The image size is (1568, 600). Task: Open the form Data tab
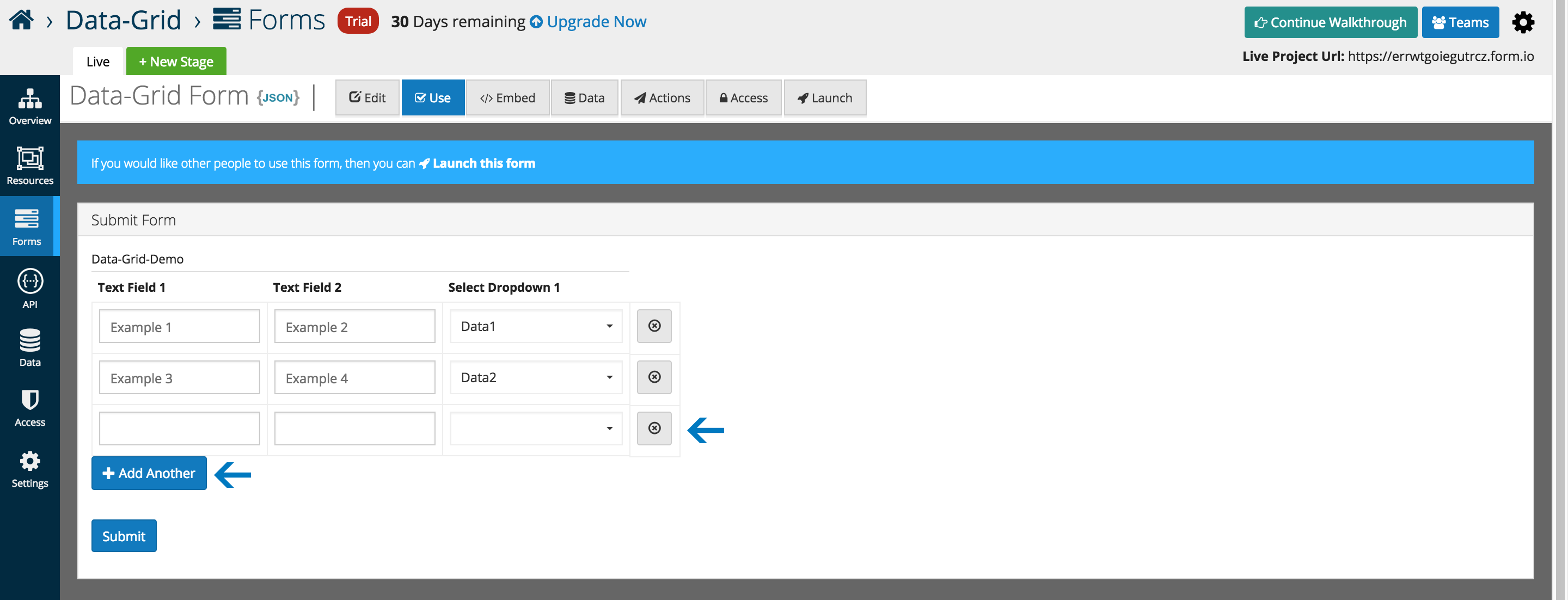point(584,97)
